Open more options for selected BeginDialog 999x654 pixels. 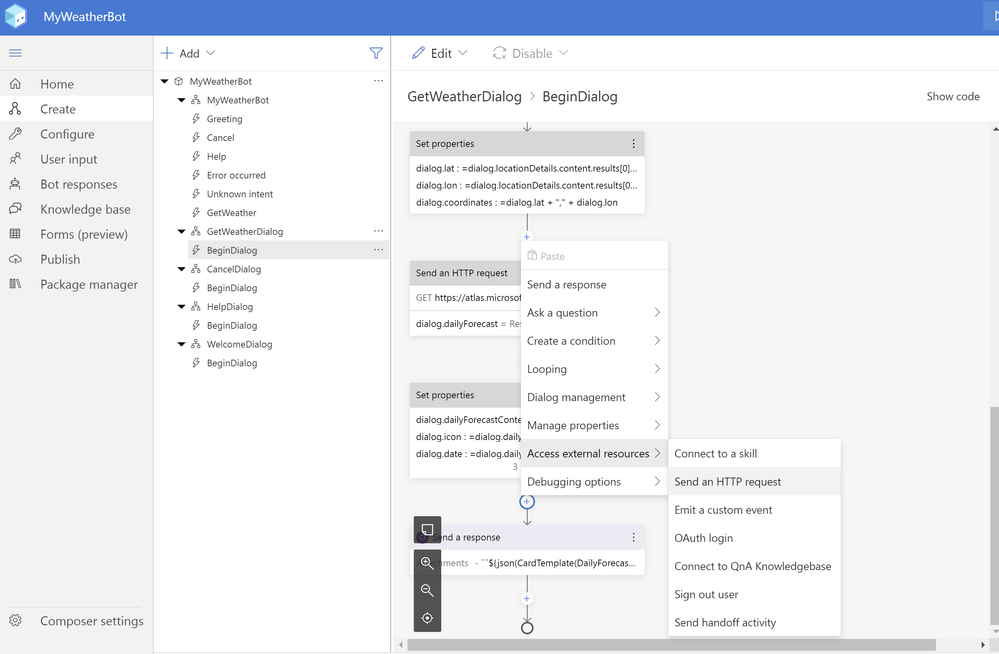pos(378,250)
